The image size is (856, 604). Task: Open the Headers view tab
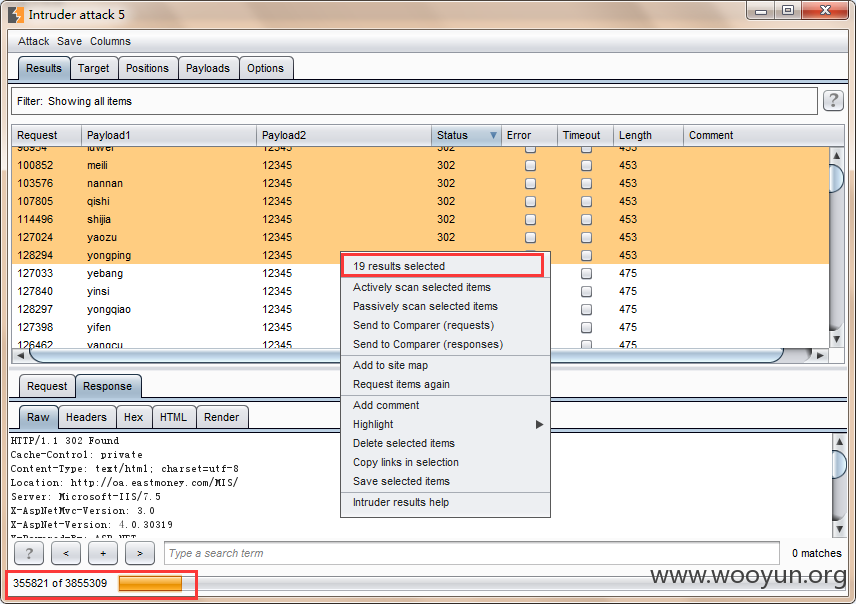click(86, 417)
